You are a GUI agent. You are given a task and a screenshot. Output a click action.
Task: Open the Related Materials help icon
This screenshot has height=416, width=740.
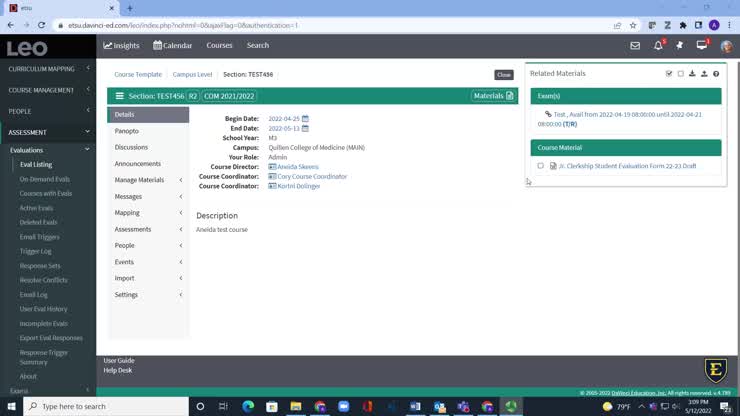[716, 74]
